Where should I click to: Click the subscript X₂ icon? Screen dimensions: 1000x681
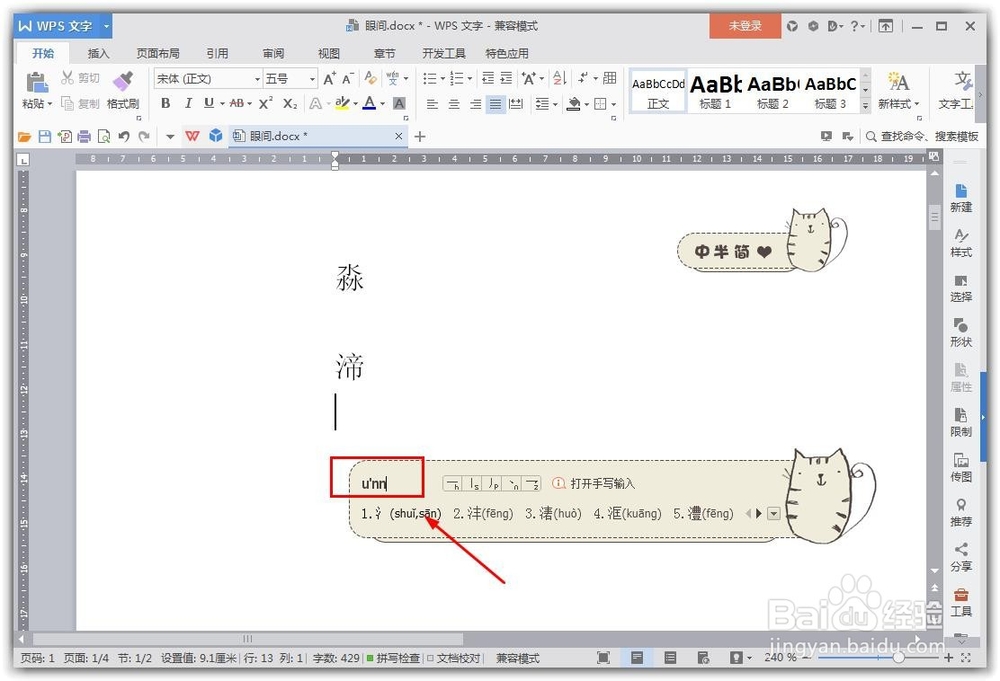pyautogui.click(x=288, y=102)
